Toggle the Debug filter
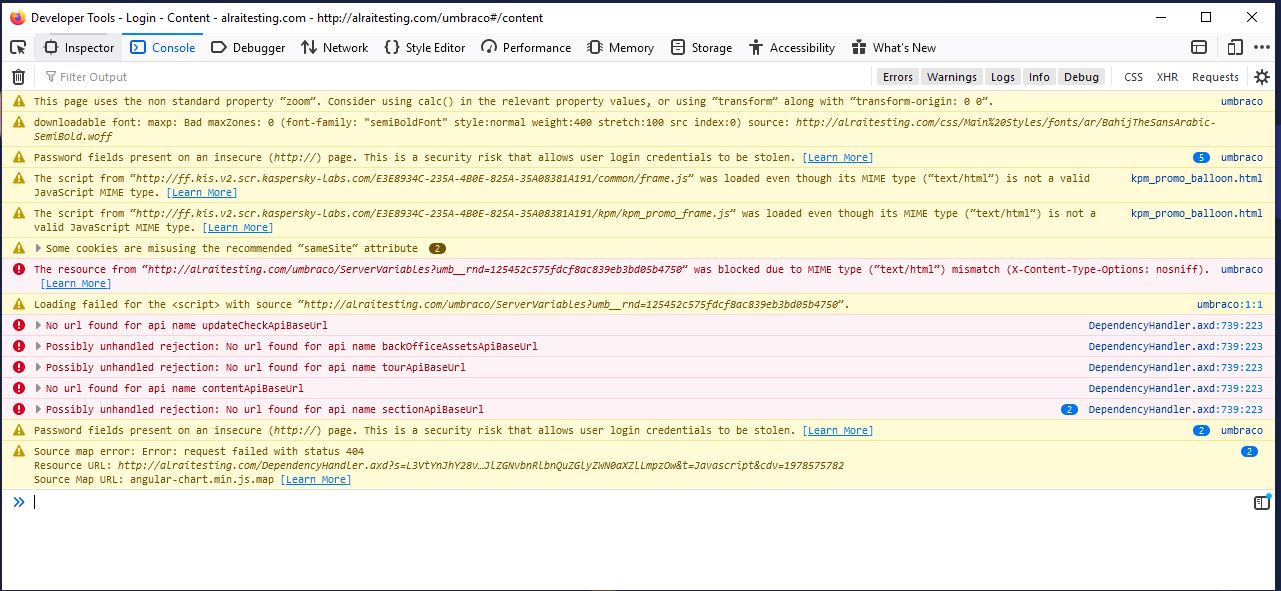The image size is (1281, 591). click(1081, 77)
